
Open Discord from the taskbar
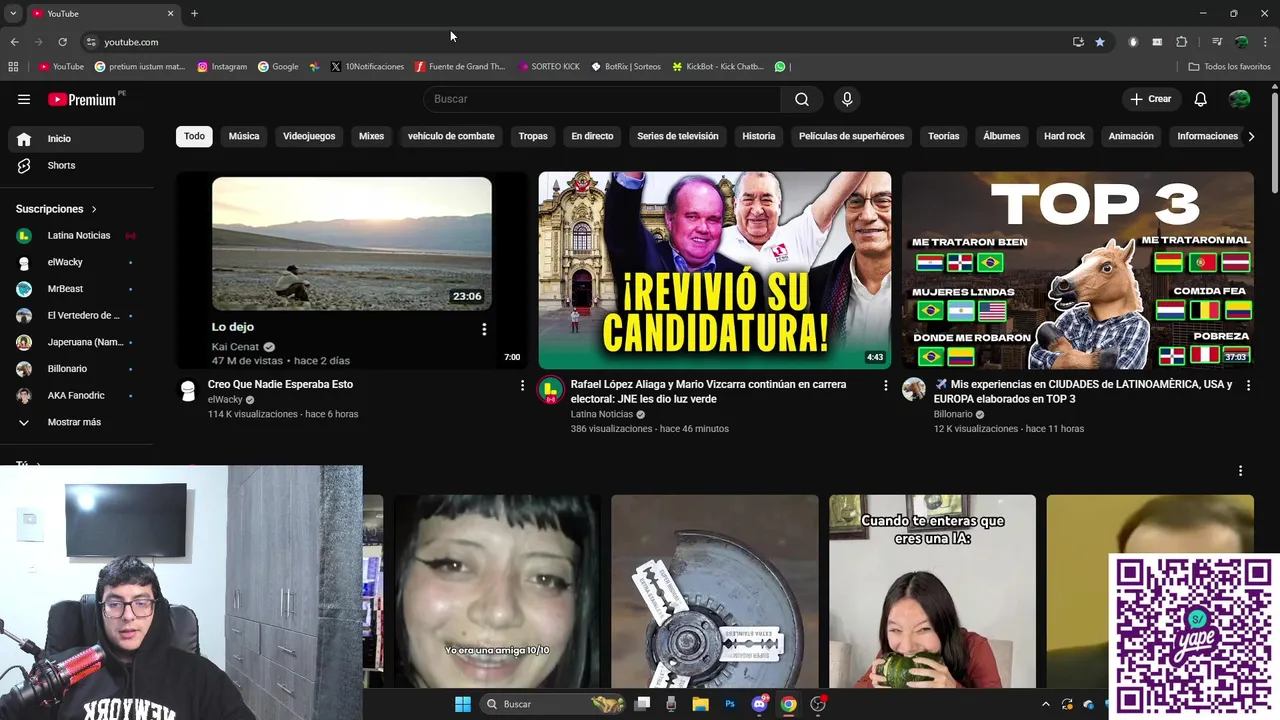point(759,704)
